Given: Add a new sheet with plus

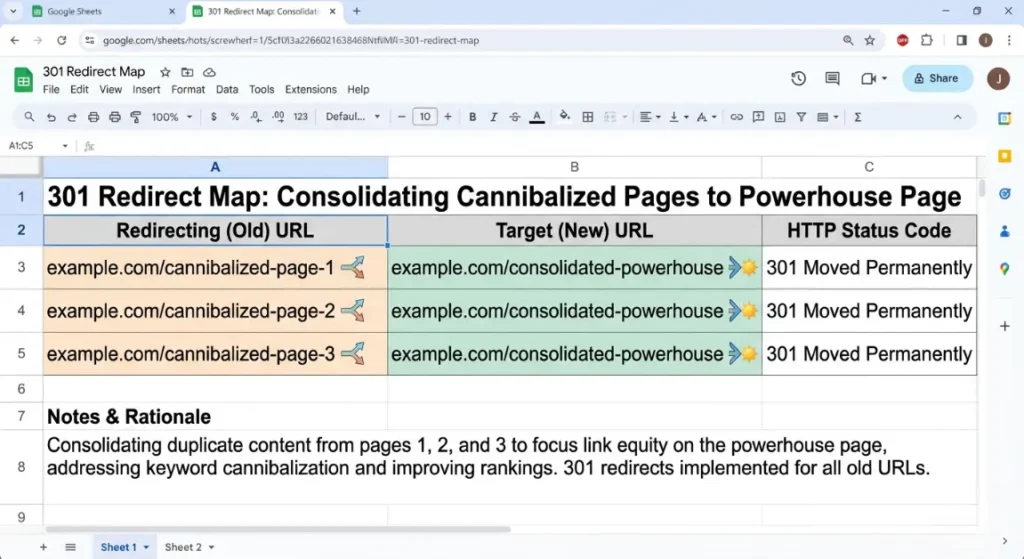Looking at the screenshot, I should pos(43,547).
